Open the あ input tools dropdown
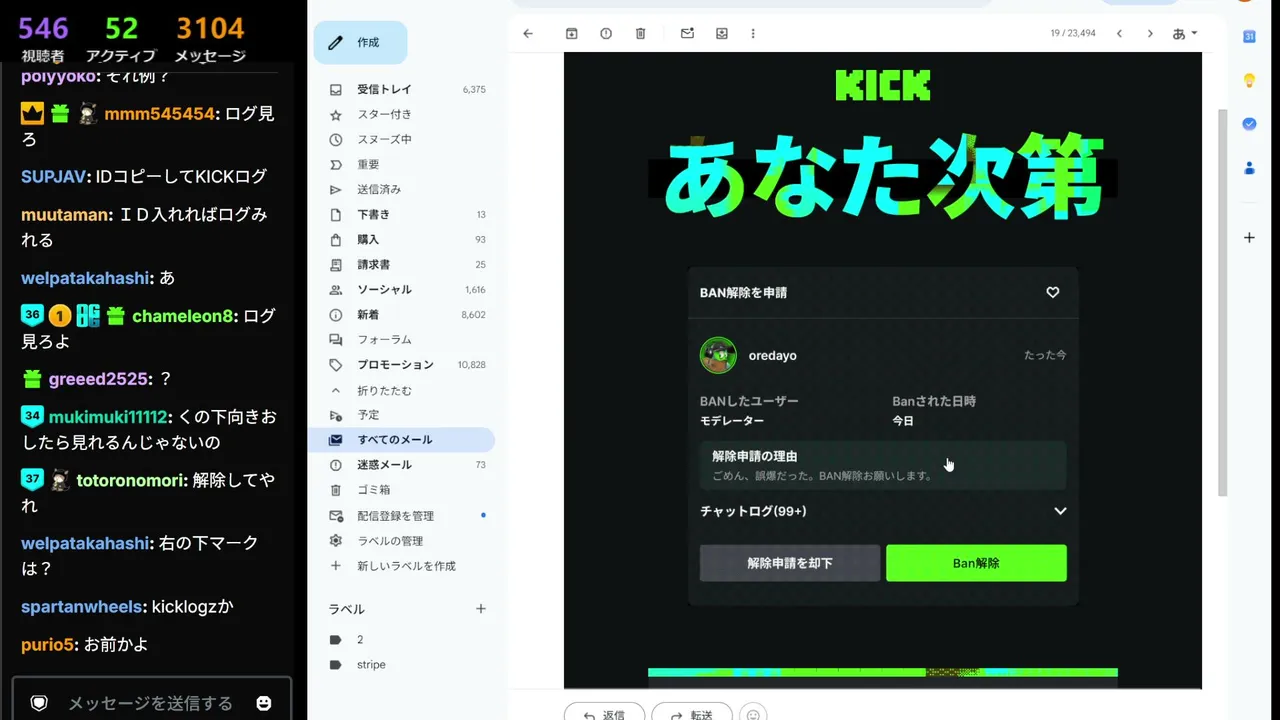Viewport: 1280px width, 720px height. tap(1185, 33)
